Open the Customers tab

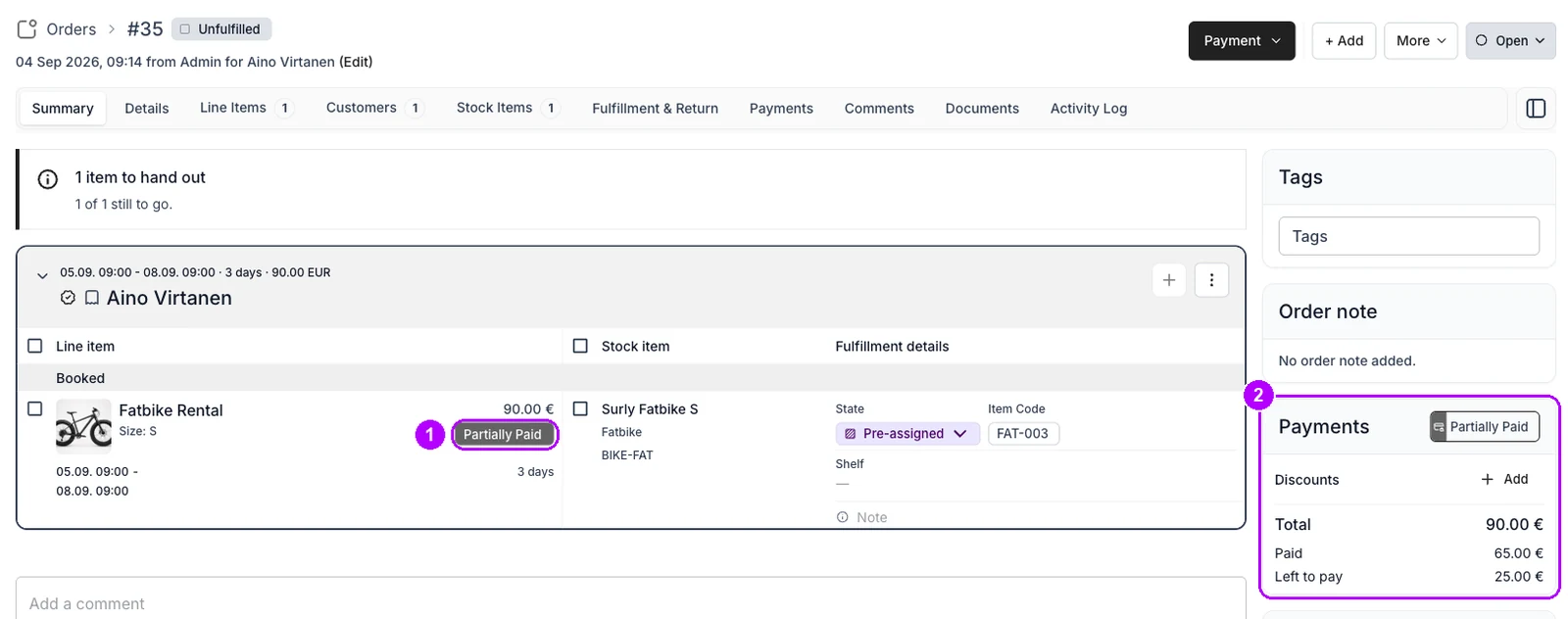[374, 109]
